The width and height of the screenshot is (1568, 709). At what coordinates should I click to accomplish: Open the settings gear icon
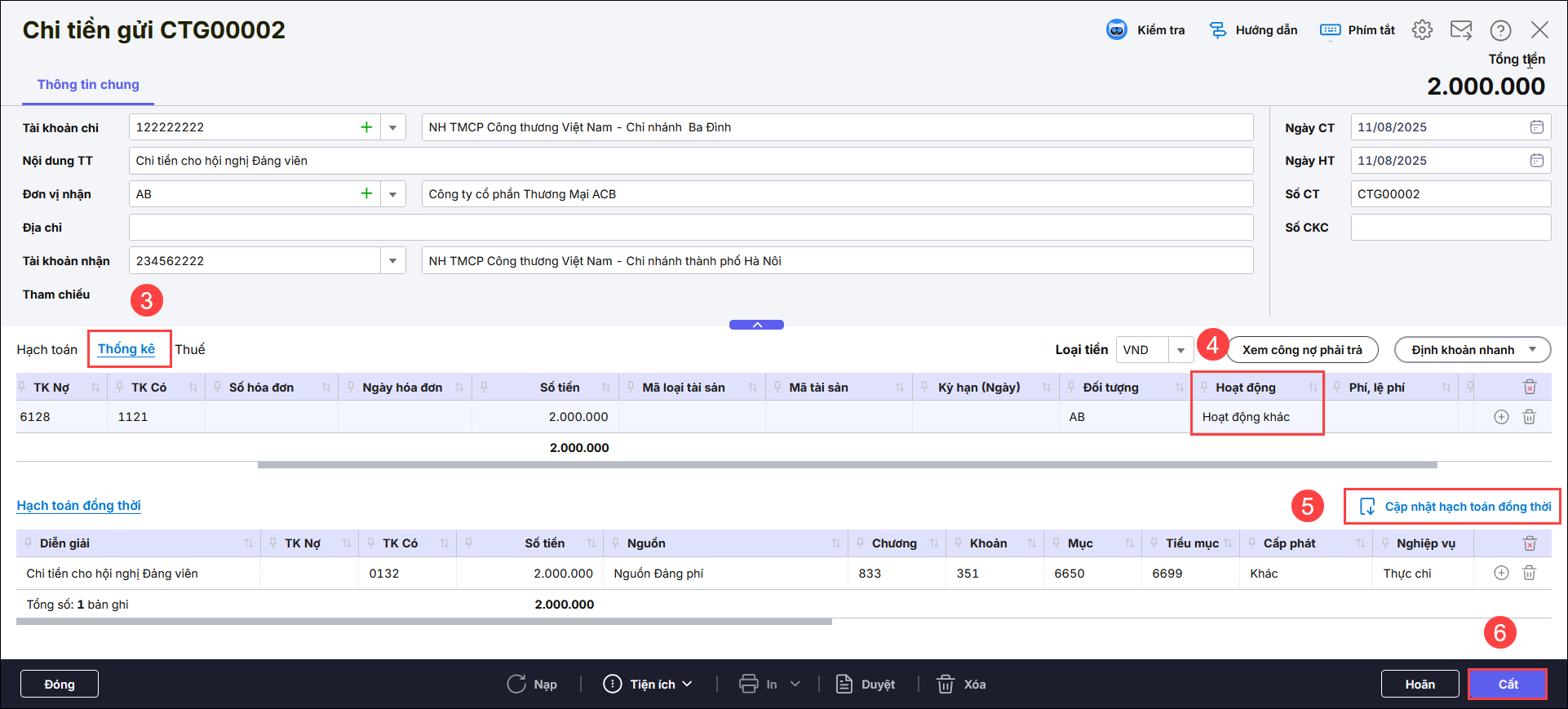pos(1422,30)
